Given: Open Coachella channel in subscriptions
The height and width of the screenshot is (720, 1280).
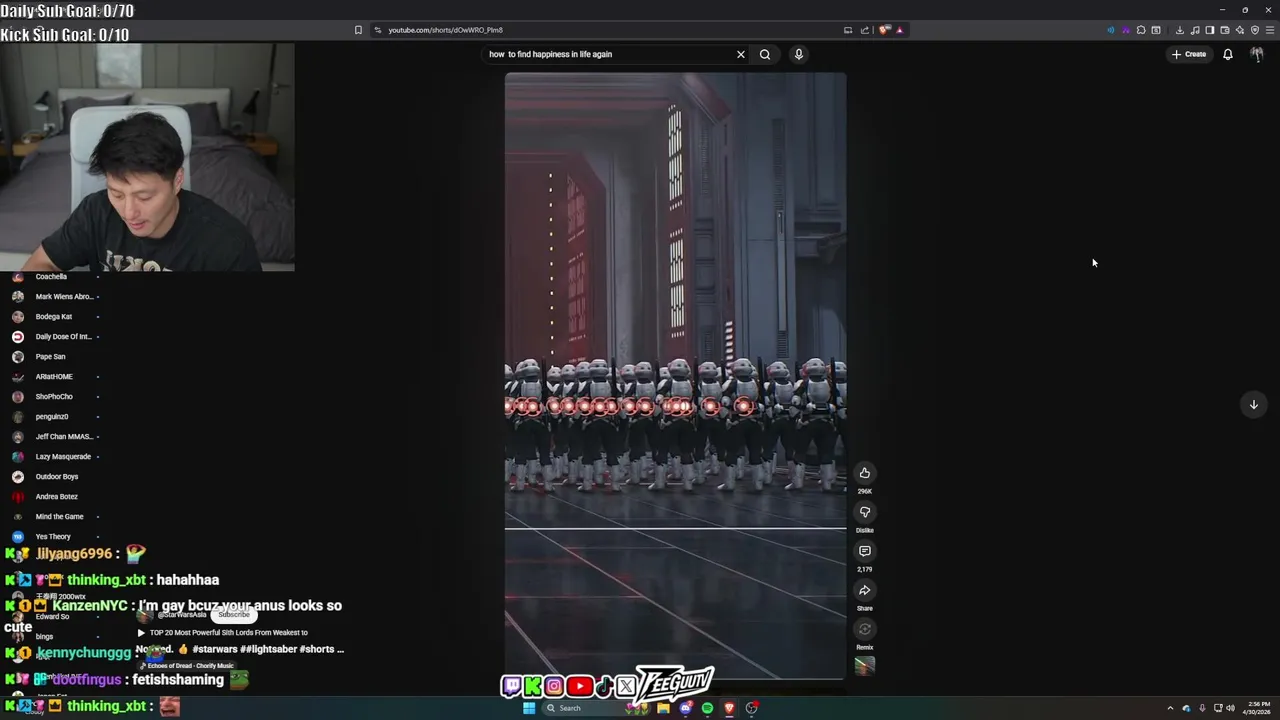Looking at the screenshot, I should pos(52,277).
